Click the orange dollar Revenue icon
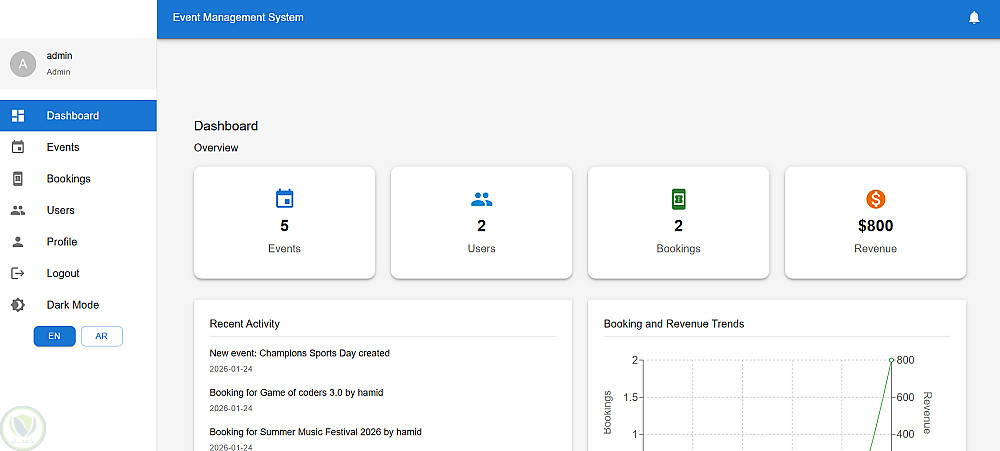 pos(875,199)
